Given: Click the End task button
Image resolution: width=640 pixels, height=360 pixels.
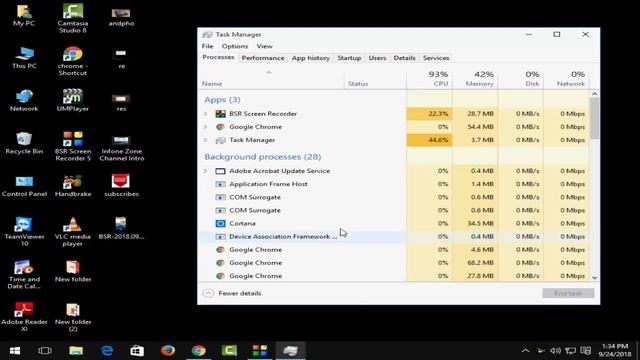Looking at the screenshot, I should [x=568, y=293].
